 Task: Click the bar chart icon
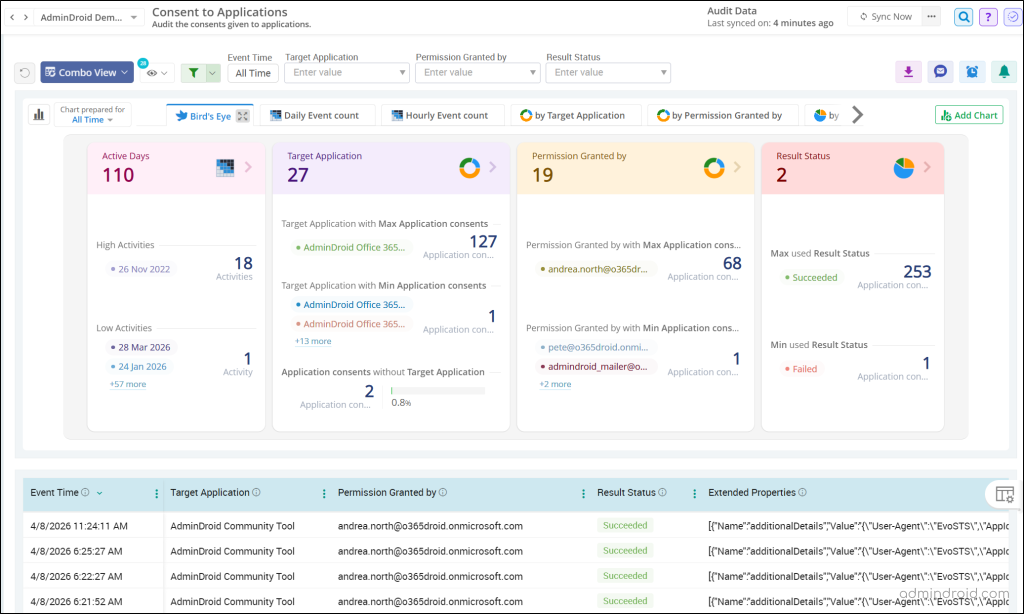point(39,115)
